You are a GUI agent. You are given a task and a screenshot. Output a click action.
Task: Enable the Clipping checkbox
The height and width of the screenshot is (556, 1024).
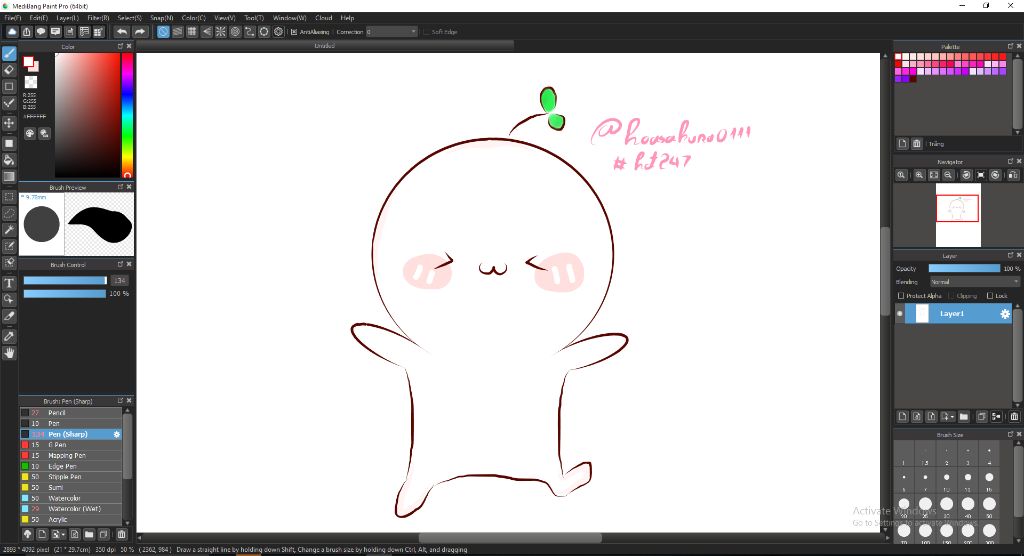(952, 296)
